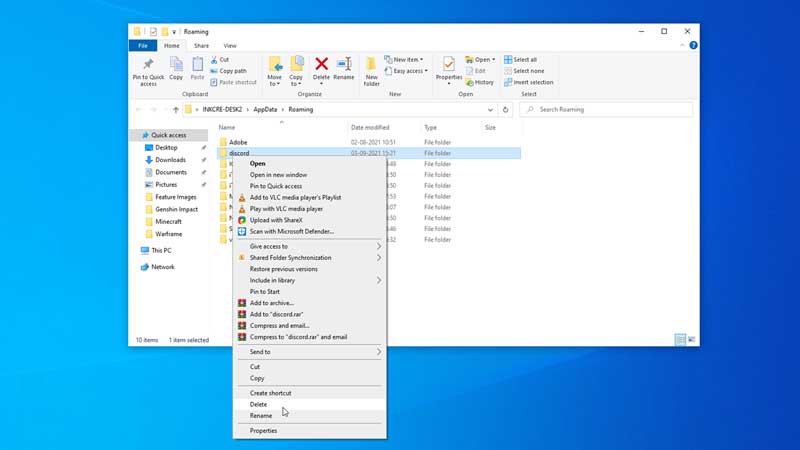Click the Up one level arrow
Screen dimensions: 800x450
point(176,110)
